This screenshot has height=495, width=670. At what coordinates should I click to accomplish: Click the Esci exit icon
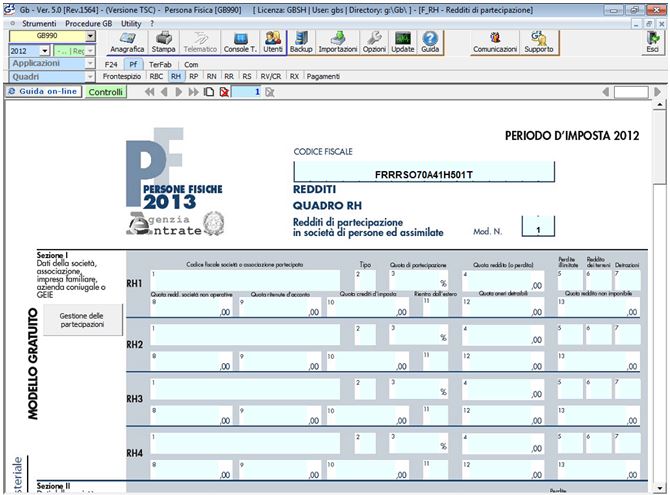pos(652,43)
